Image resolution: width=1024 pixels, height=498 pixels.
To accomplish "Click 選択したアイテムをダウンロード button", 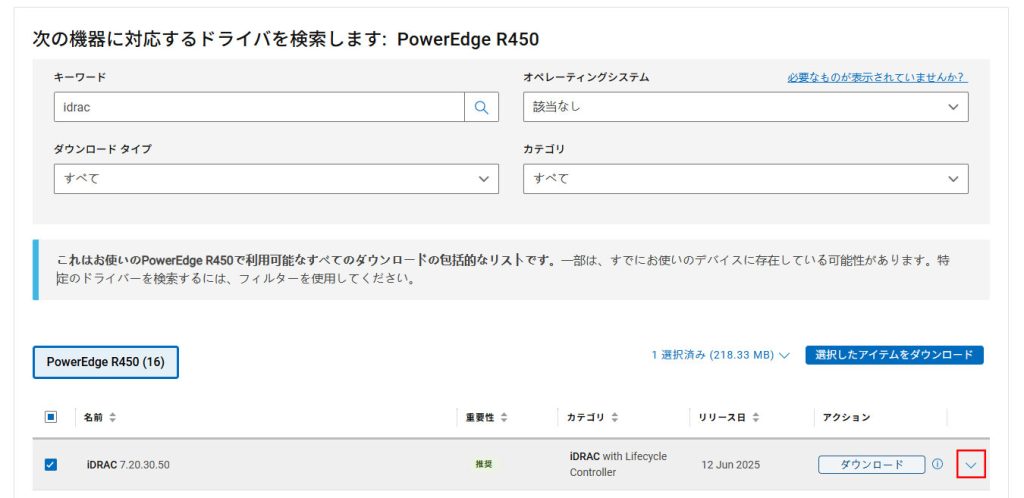I will pyautogui.click(x=894, y=355).
